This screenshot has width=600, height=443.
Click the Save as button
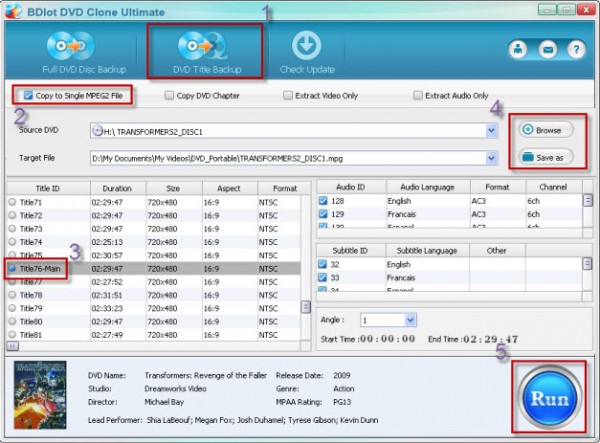pos(546,157)
